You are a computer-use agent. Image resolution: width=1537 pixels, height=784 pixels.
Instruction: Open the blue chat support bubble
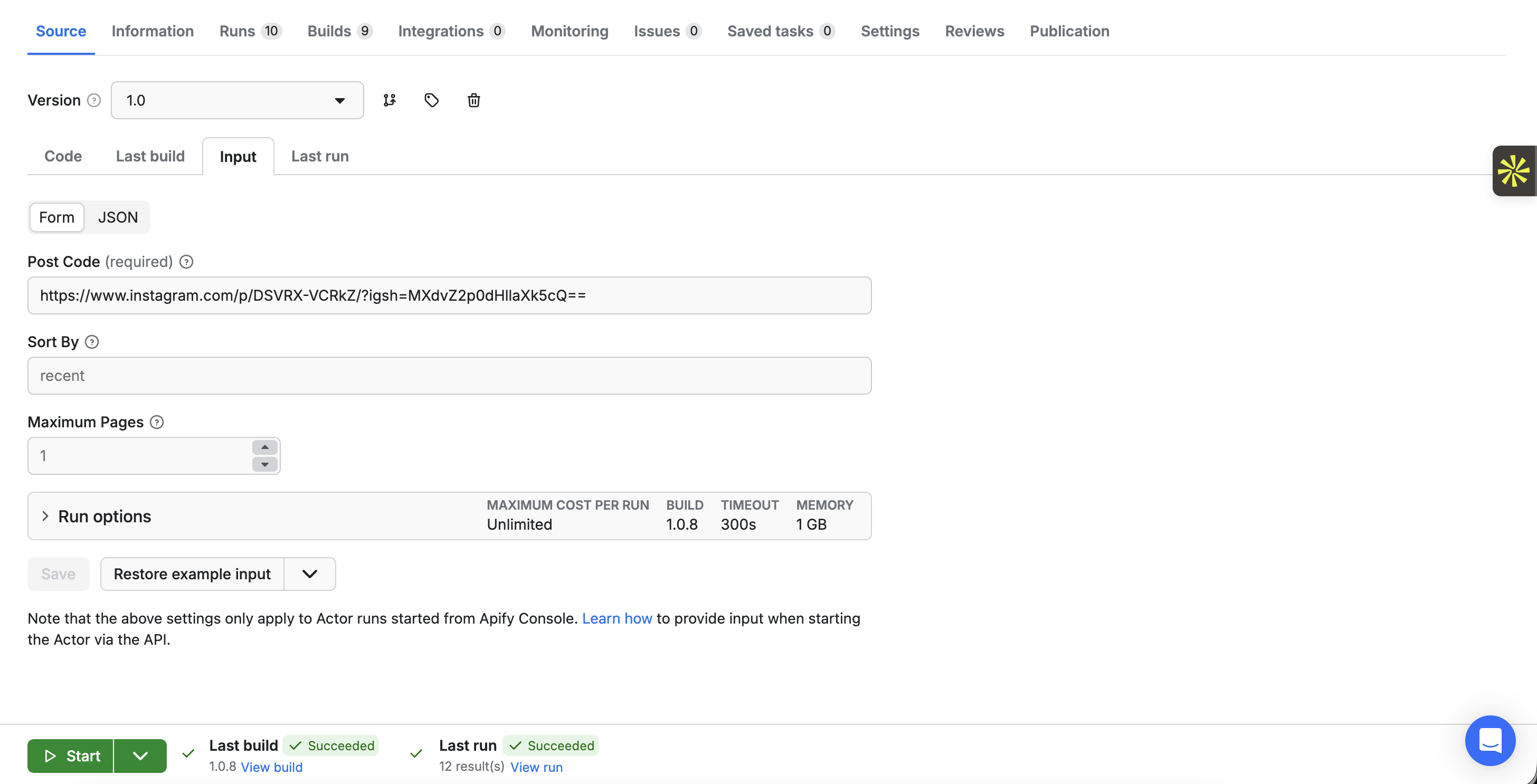(x=1490, y=741)
